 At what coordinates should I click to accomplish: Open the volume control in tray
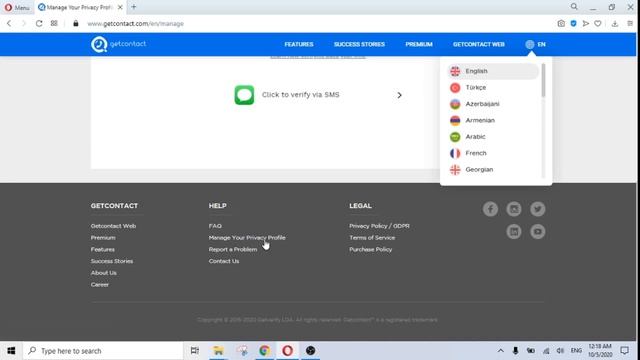tap(560, 351)
